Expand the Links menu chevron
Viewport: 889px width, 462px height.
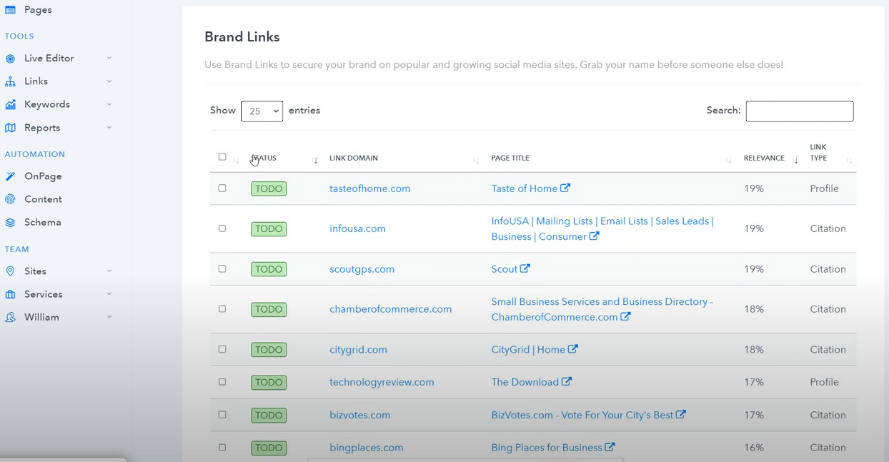109,81
